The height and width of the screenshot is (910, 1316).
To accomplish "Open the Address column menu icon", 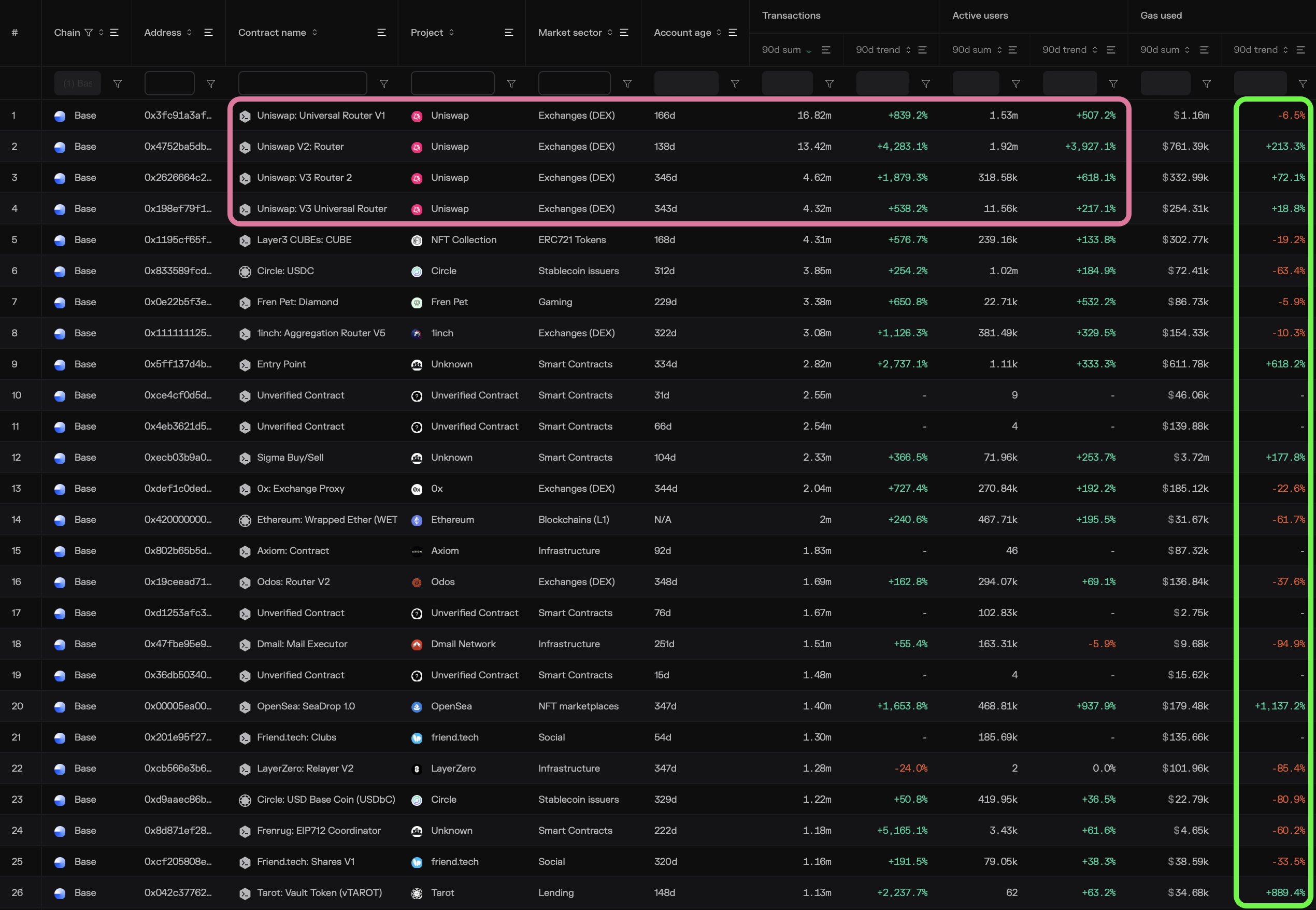I will 209,33.
